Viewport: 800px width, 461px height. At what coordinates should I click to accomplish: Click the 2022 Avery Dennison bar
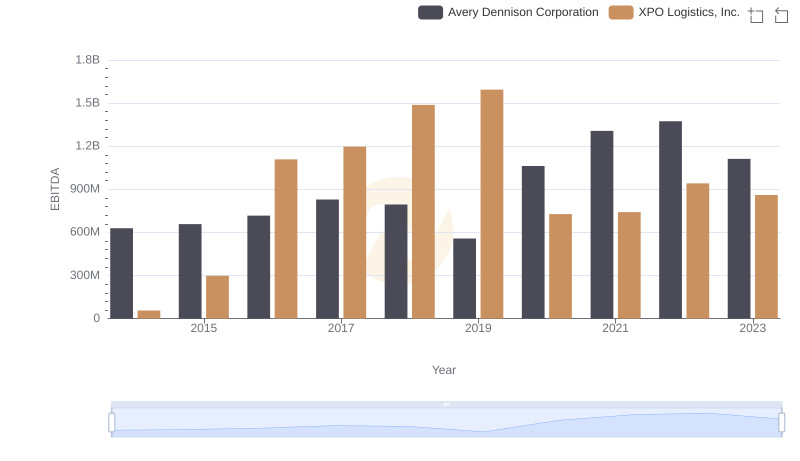(x=670, y=220)
